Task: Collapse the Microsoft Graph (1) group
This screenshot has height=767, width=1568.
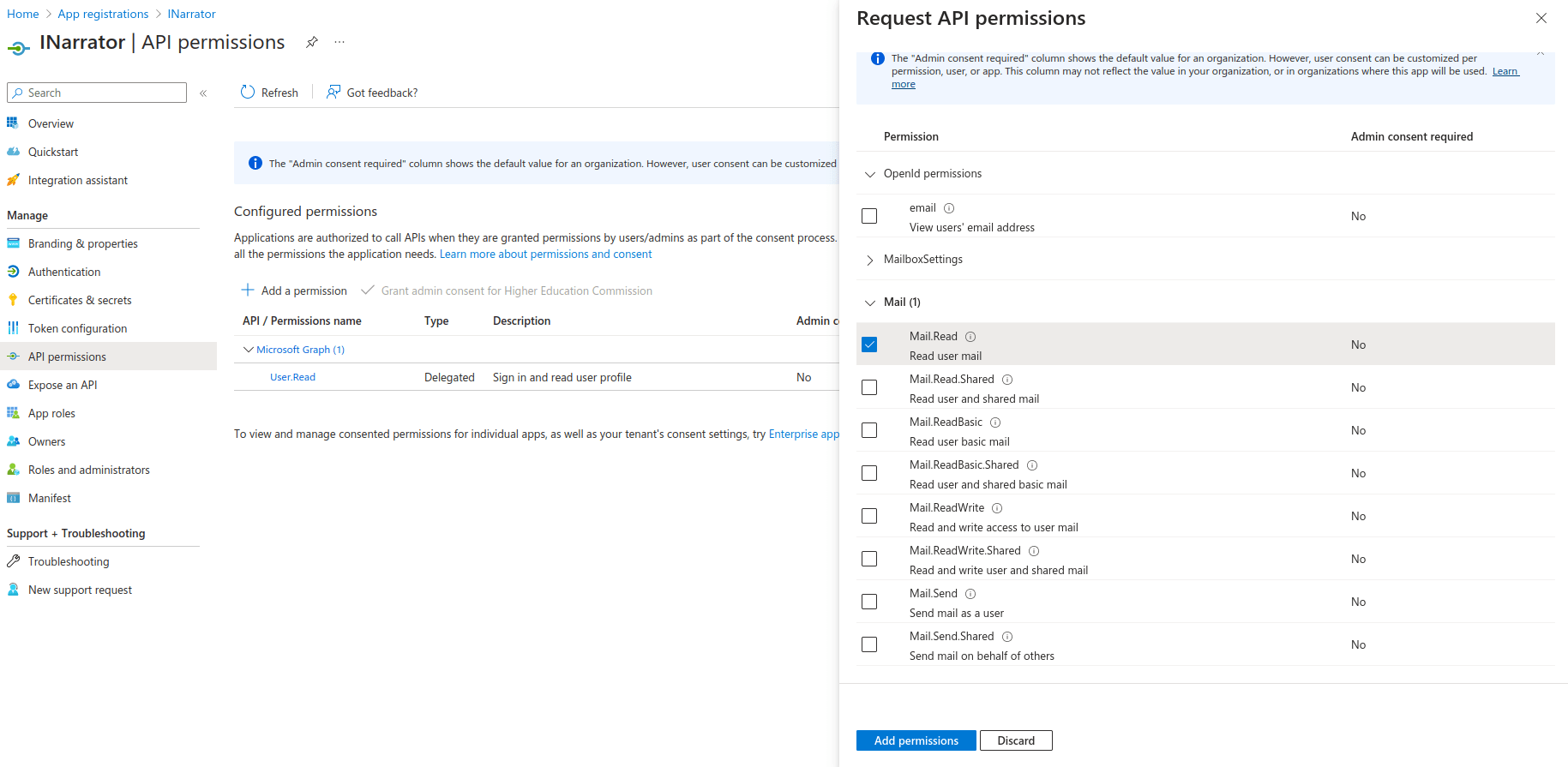Action: 249,350
